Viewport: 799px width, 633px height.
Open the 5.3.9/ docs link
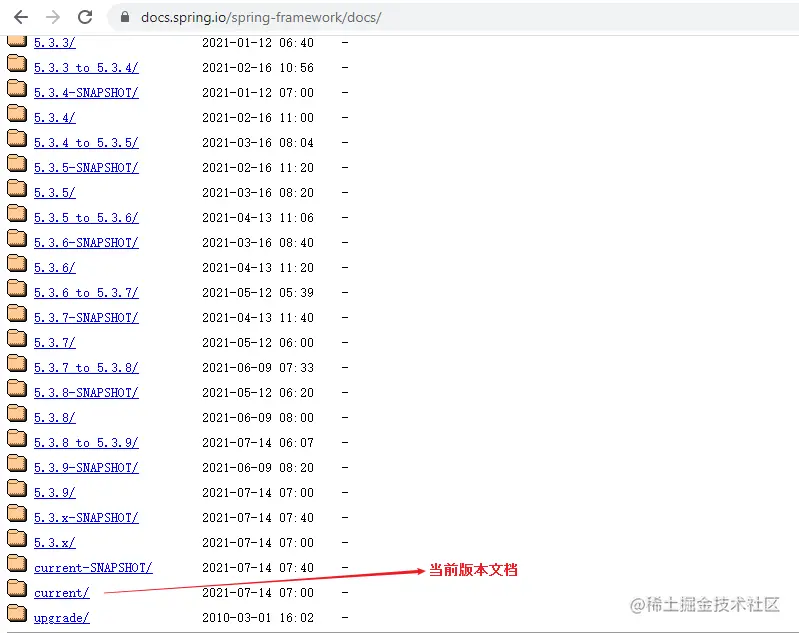coord(55,492)
